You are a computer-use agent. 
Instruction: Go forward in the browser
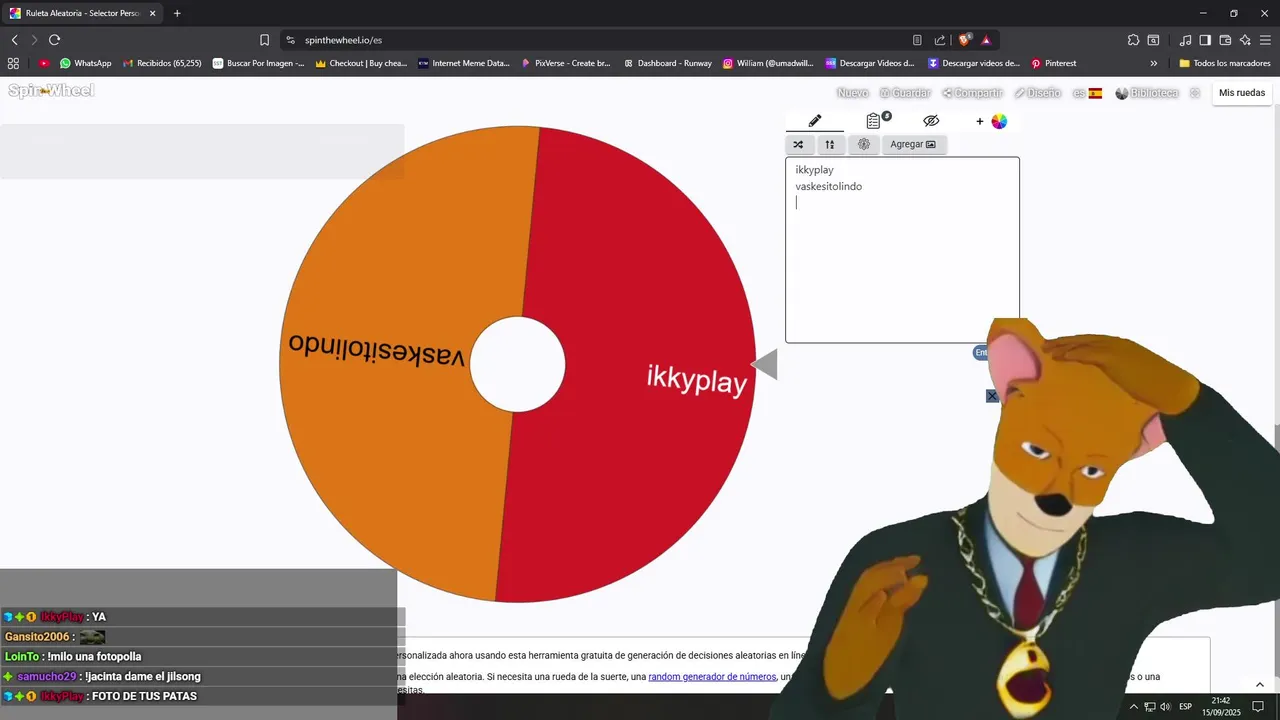tap(34, 40)
